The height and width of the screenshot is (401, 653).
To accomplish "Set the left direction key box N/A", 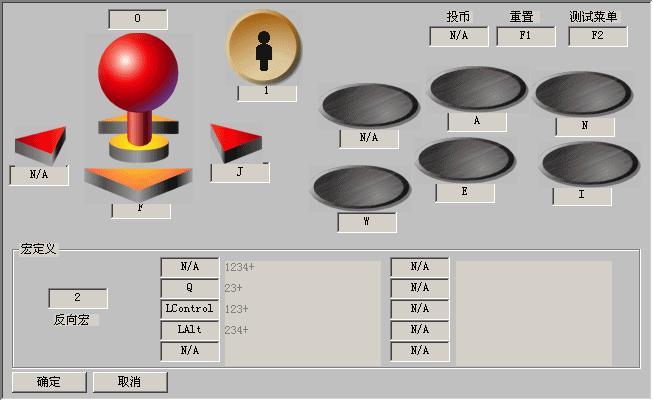I will [39, 175].
